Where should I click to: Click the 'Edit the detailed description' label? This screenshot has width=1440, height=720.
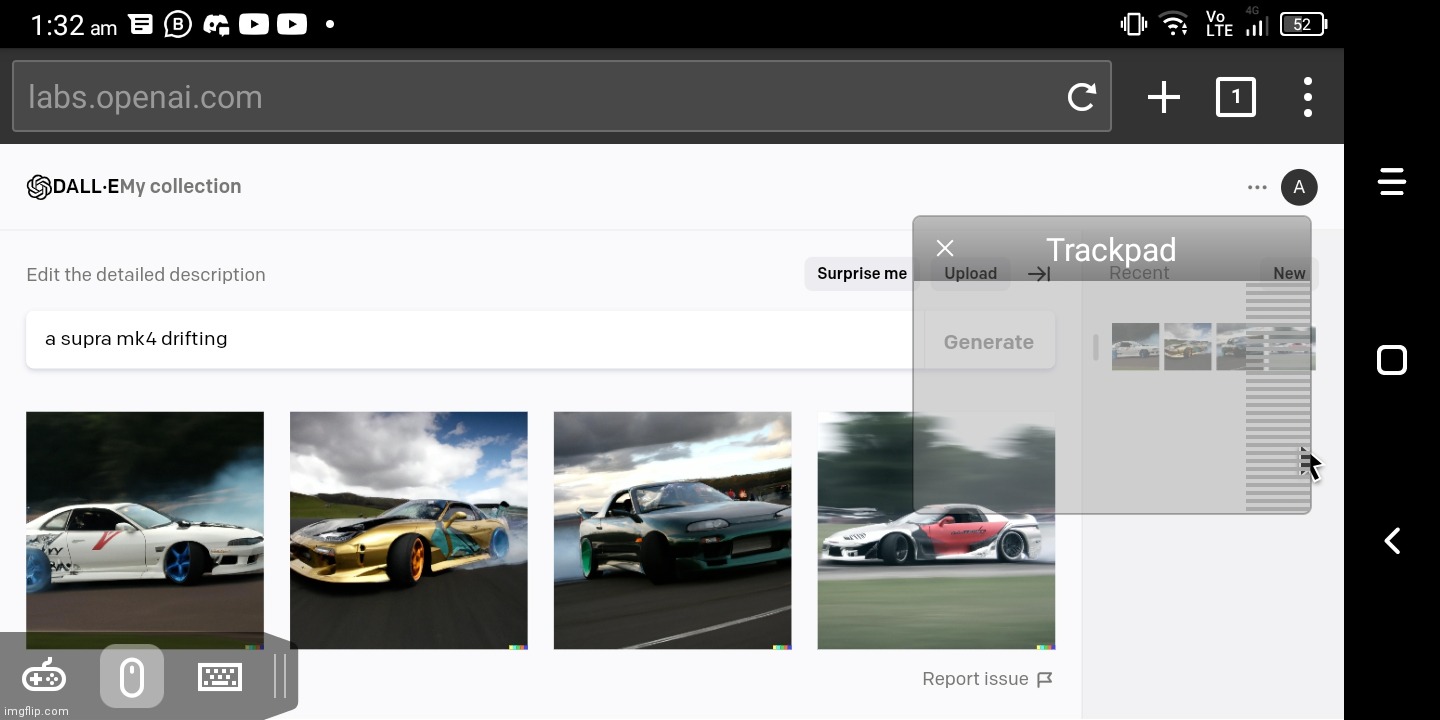146,275
